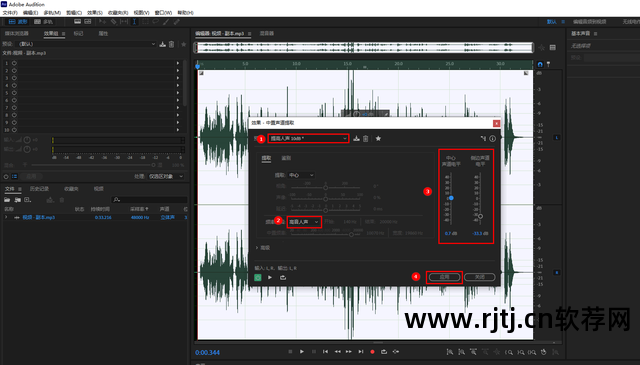
Task: Open the effect info help icon
Action: [x=493, y=139]
